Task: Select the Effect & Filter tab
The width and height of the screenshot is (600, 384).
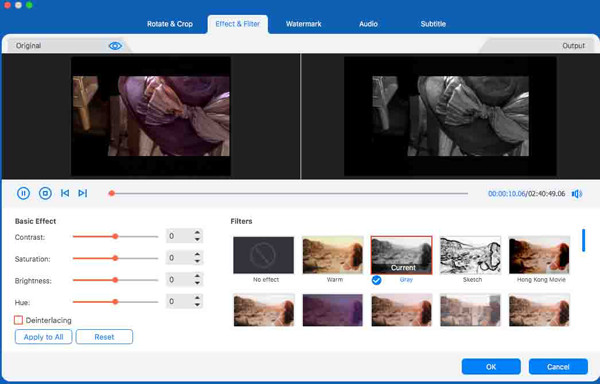Action: click(x=238, y=24)
